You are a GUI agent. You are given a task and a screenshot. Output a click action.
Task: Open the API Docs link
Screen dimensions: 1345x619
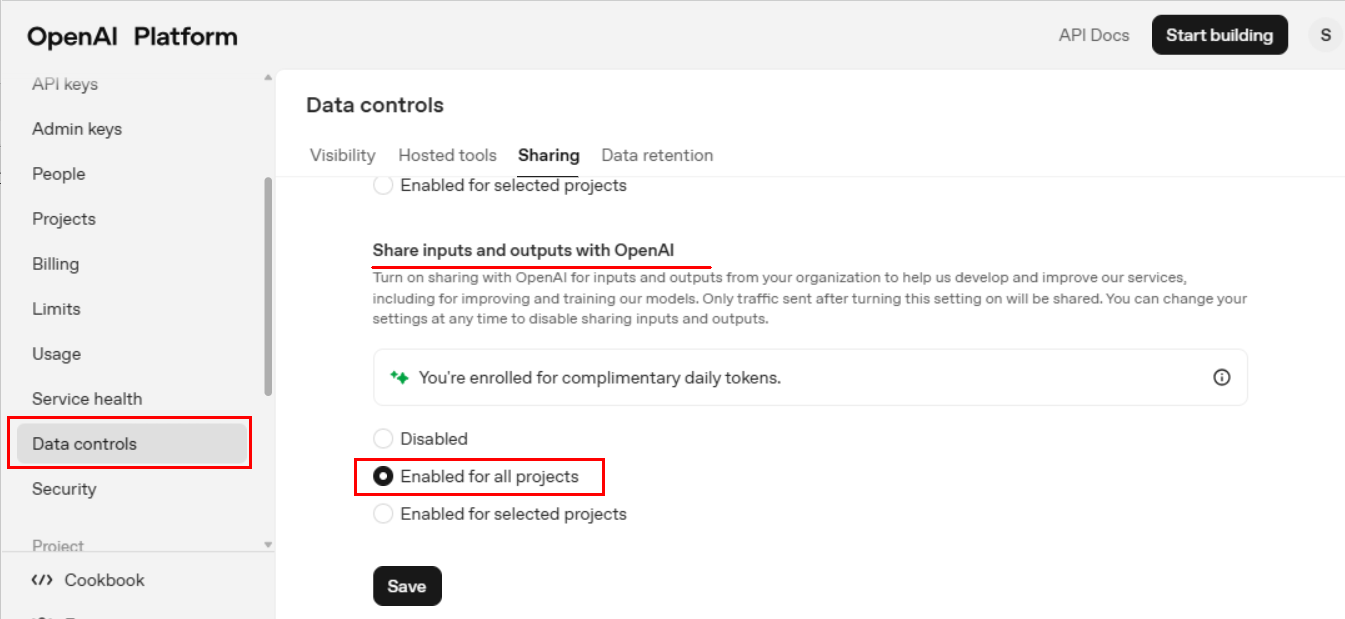click(x=1094, y=35)
